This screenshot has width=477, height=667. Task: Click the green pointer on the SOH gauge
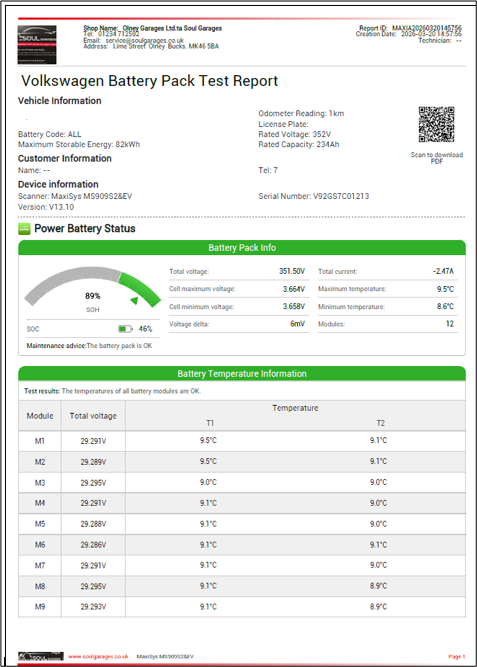point(134,301)
